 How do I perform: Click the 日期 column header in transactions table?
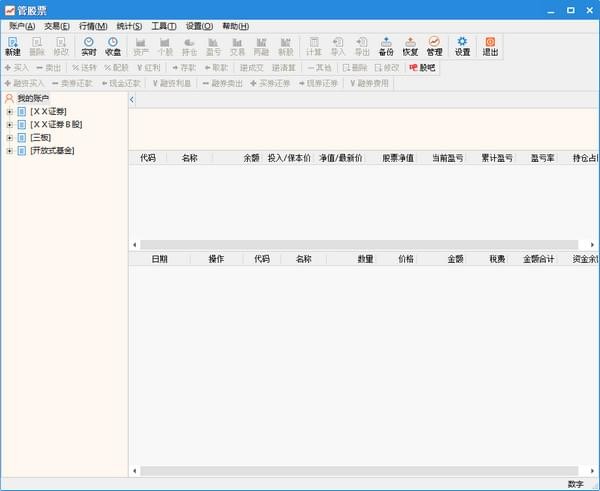pyautogui.click(x=159, y=259)
